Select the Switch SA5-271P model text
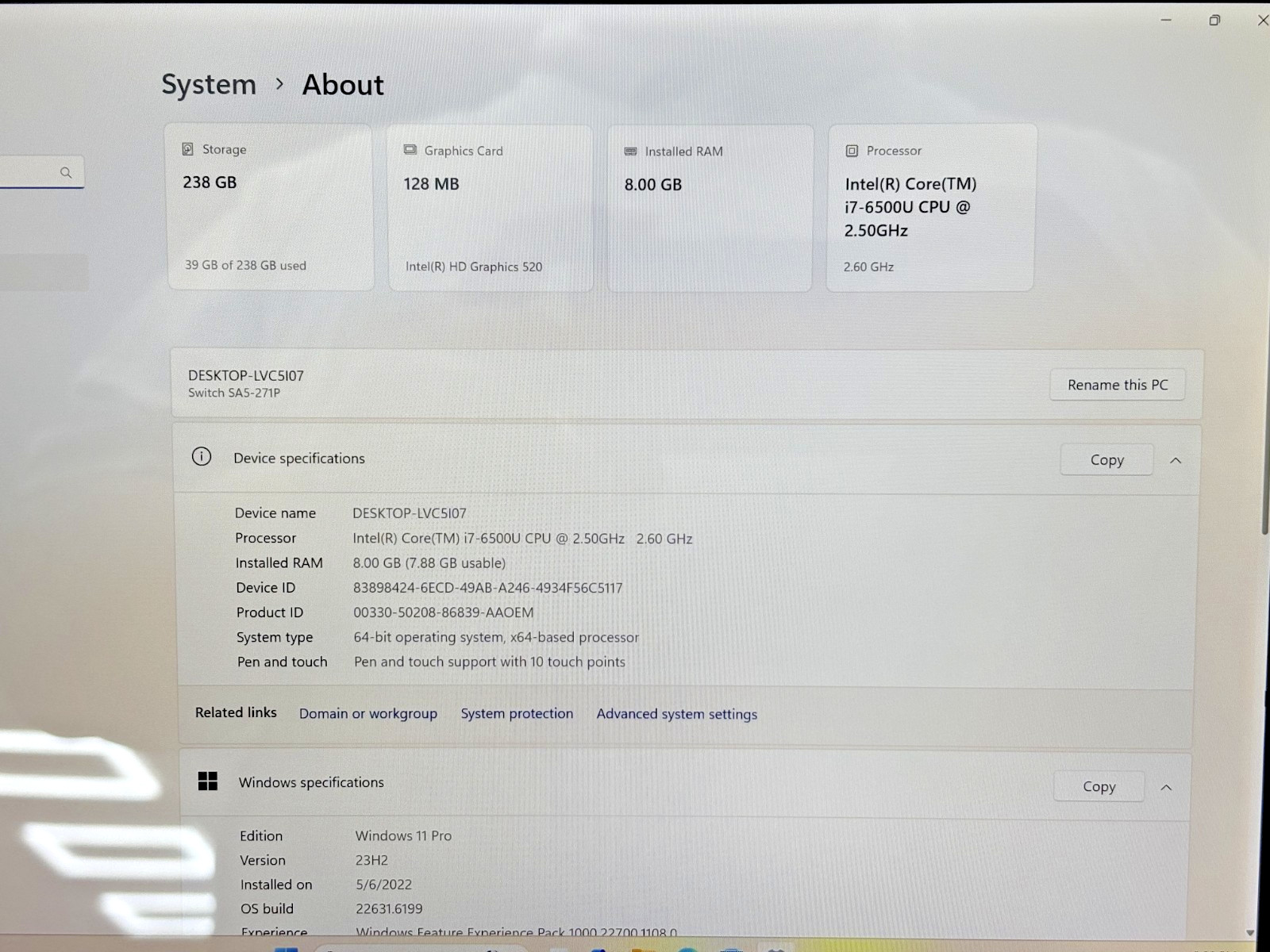 pyautogui.click(x=234, y=393)
